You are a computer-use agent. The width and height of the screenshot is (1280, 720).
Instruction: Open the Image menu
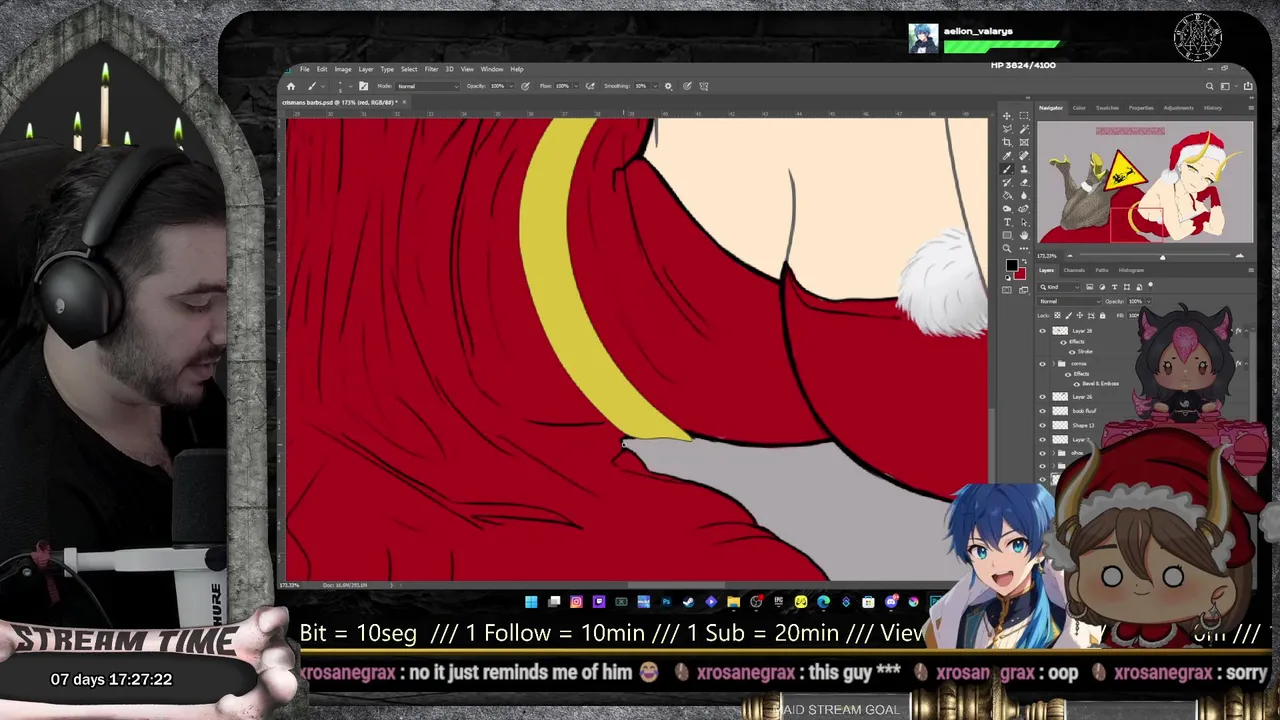coord(343,69)
